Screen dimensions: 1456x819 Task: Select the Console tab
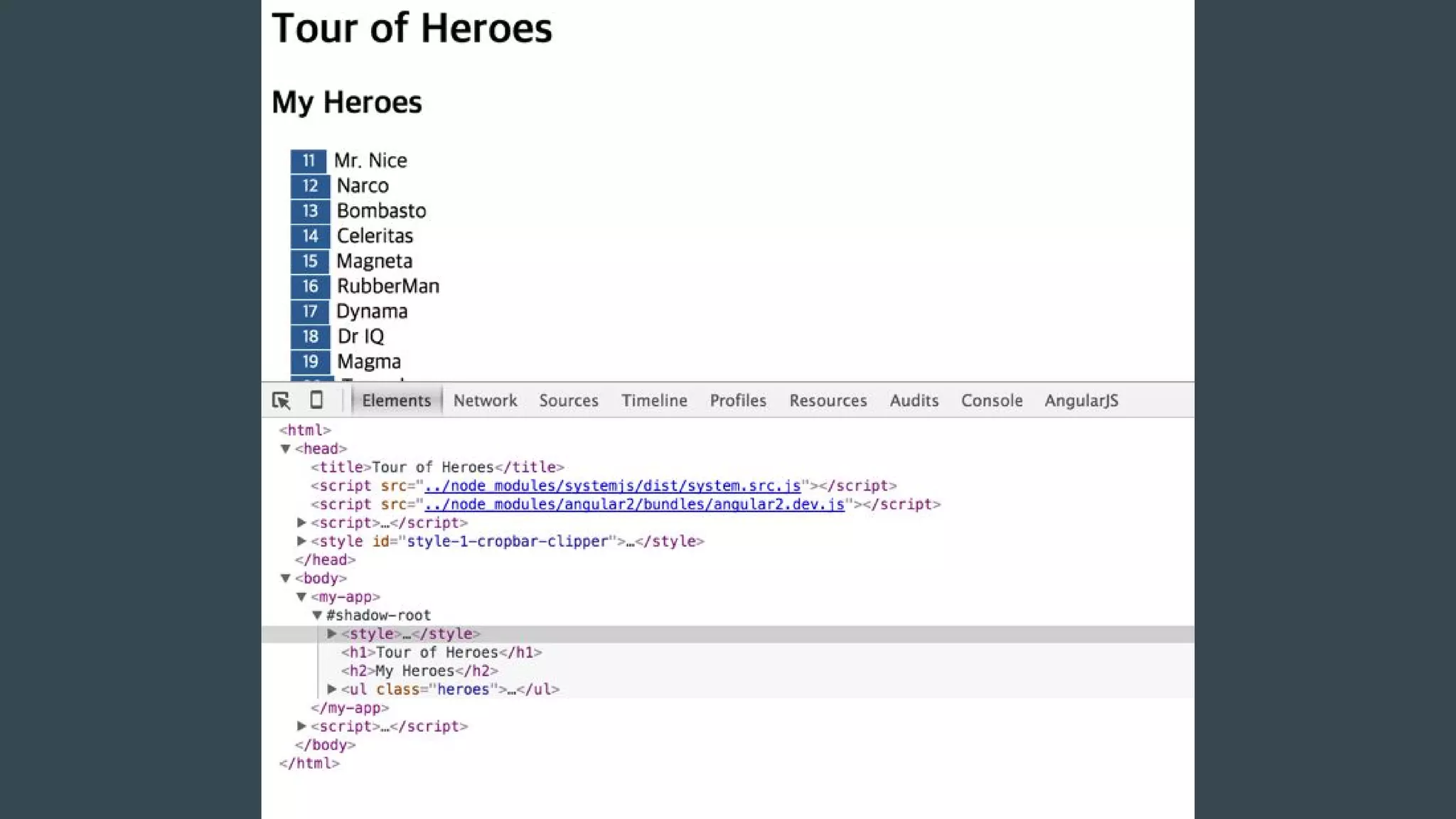coord(991,400)
